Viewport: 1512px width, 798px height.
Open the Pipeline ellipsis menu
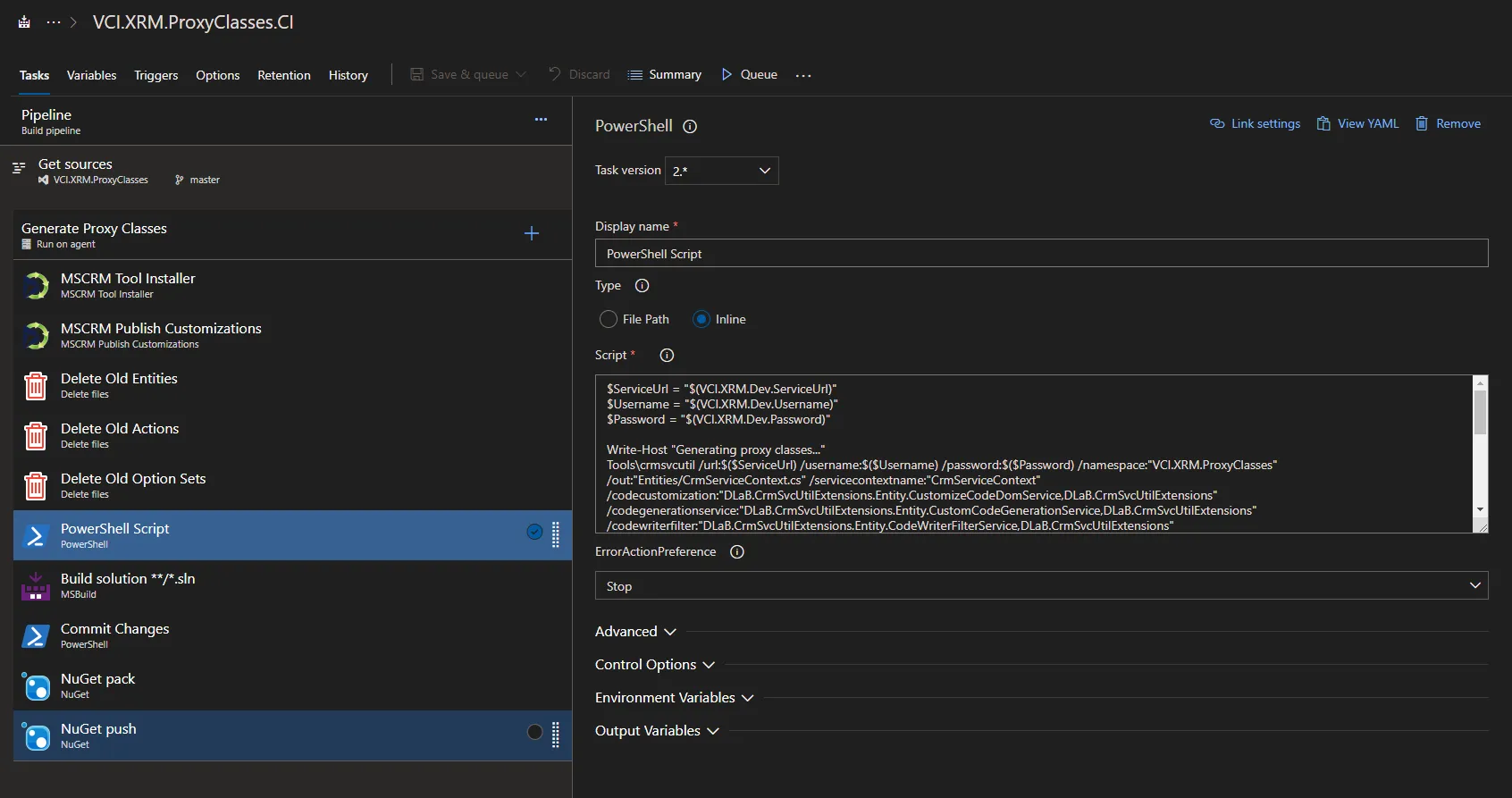point(541,119)
